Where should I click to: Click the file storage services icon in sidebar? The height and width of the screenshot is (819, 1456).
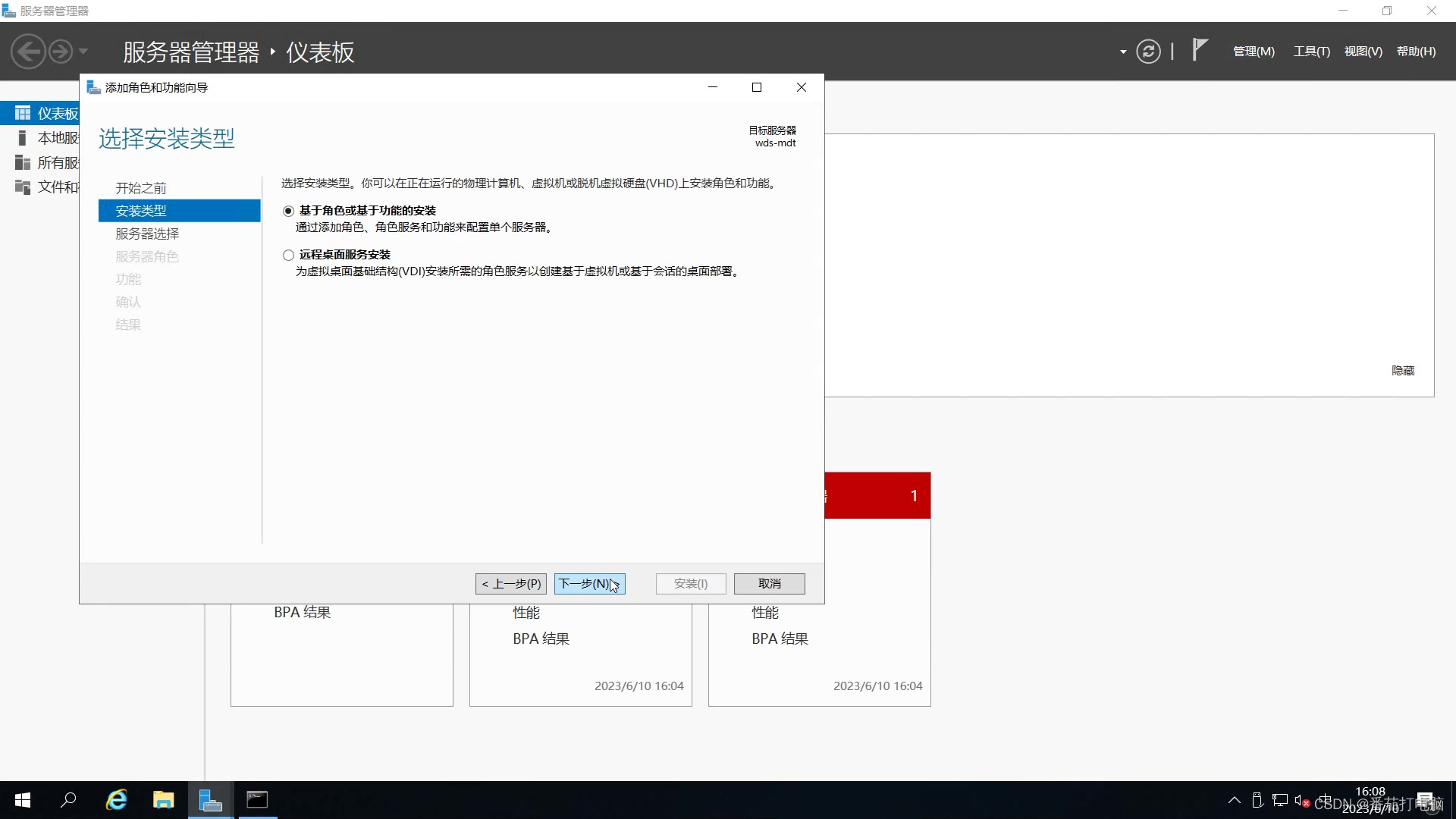click(23, 187)
